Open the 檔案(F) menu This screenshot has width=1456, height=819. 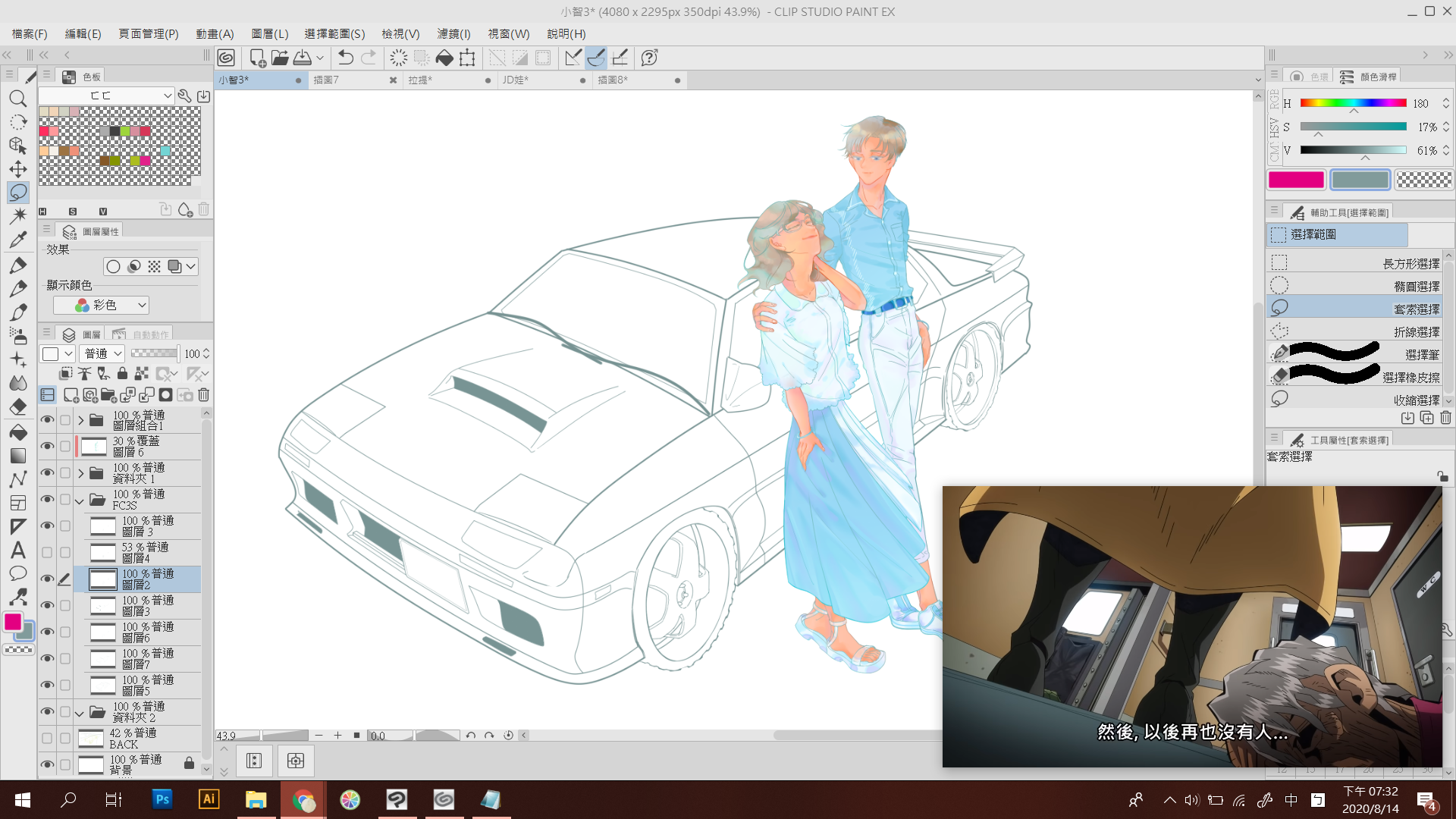click(30, 33)
